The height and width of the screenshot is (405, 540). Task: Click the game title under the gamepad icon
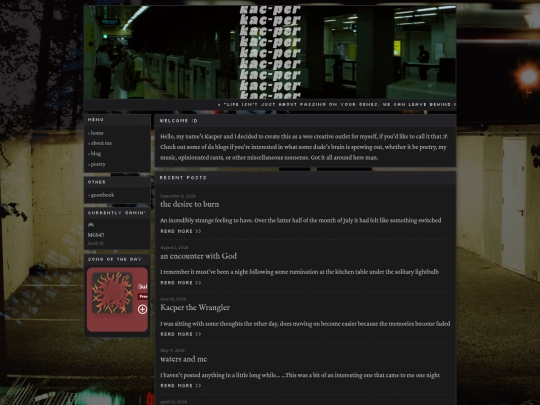96,235
